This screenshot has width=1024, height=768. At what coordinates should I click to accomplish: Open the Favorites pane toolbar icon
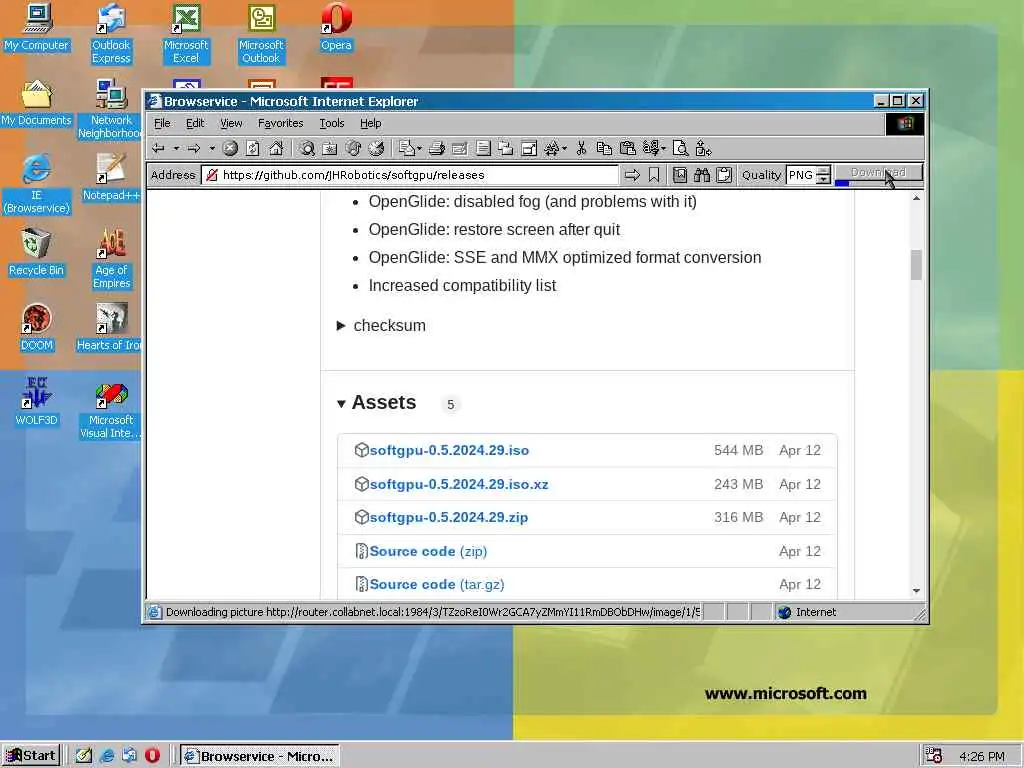point(330,149)
